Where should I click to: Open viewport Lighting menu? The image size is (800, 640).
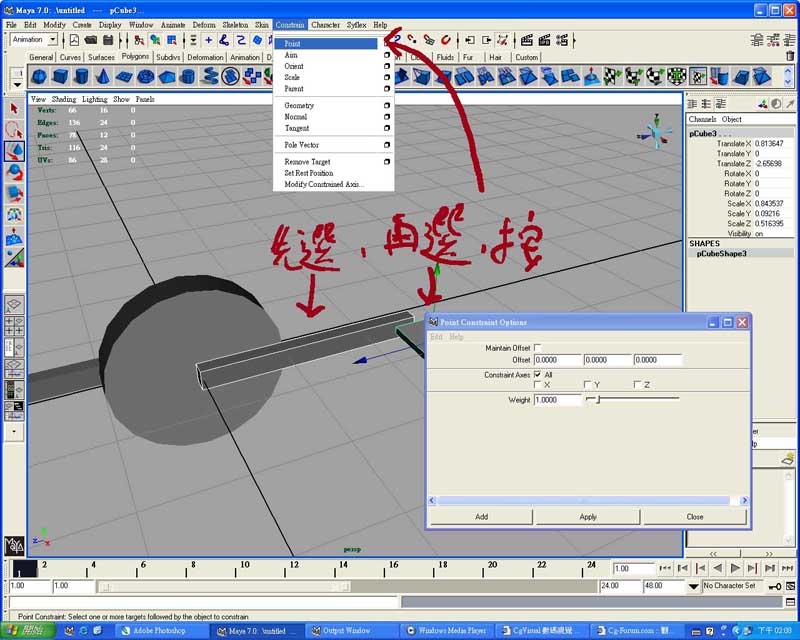(95, 99)
